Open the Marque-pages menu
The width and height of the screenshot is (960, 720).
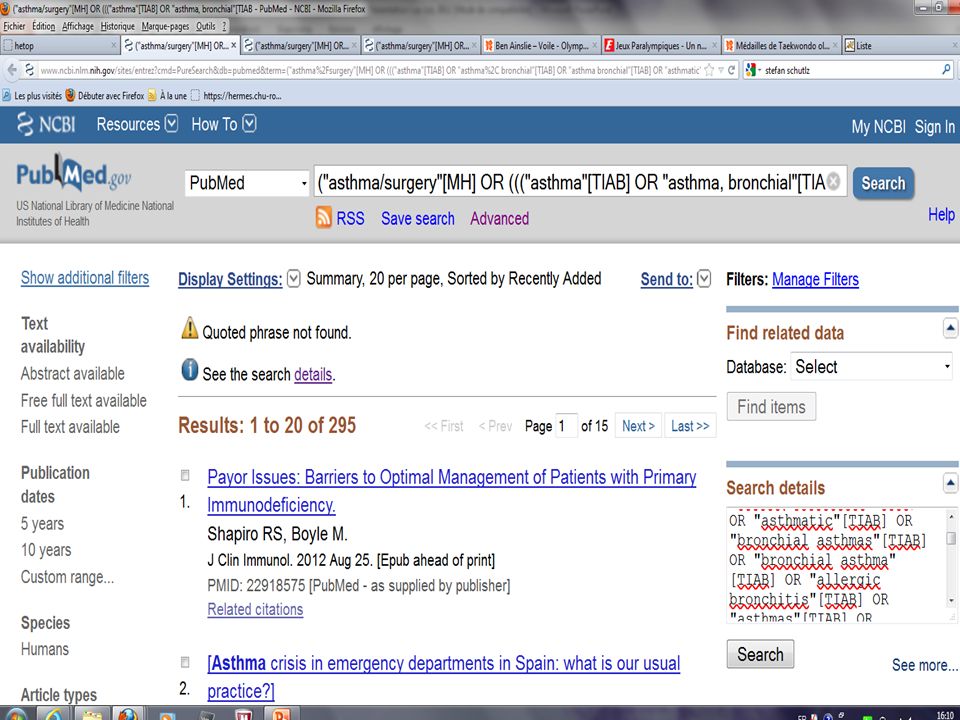165,26
